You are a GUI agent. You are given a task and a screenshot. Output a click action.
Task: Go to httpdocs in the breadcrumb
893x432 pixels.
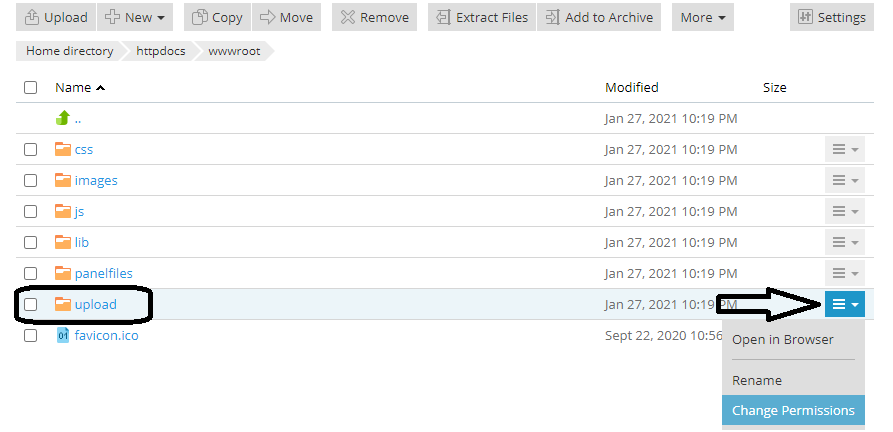click(x=161, y=51)
